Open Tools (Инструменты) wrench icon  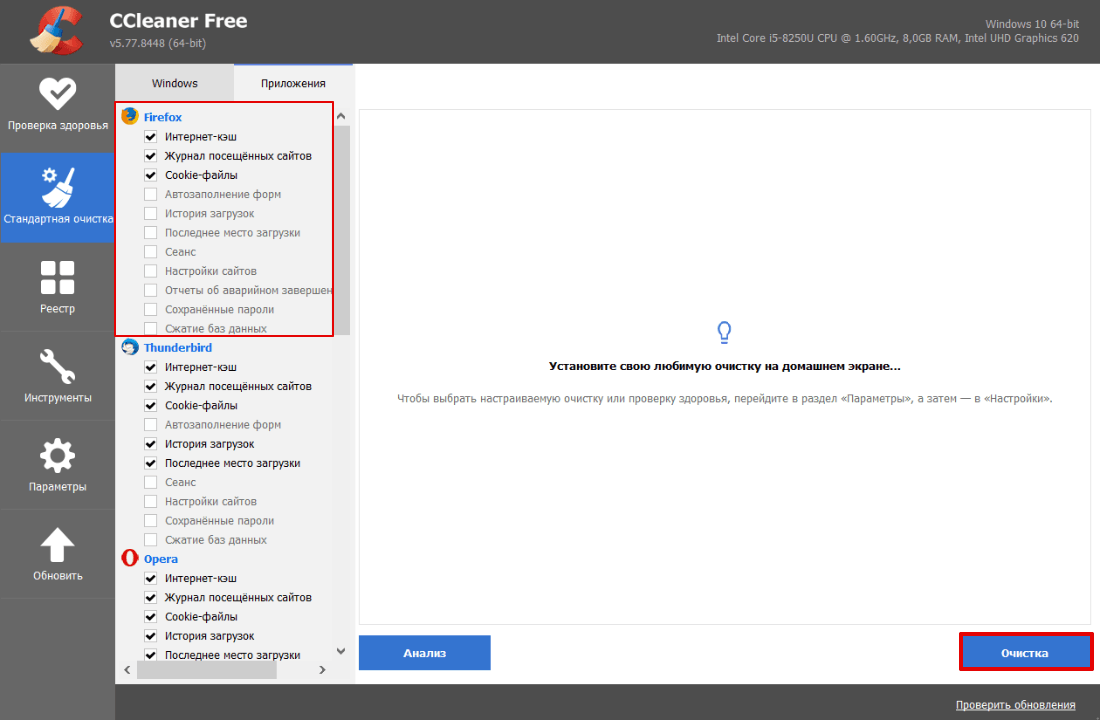tap(58, 366)
